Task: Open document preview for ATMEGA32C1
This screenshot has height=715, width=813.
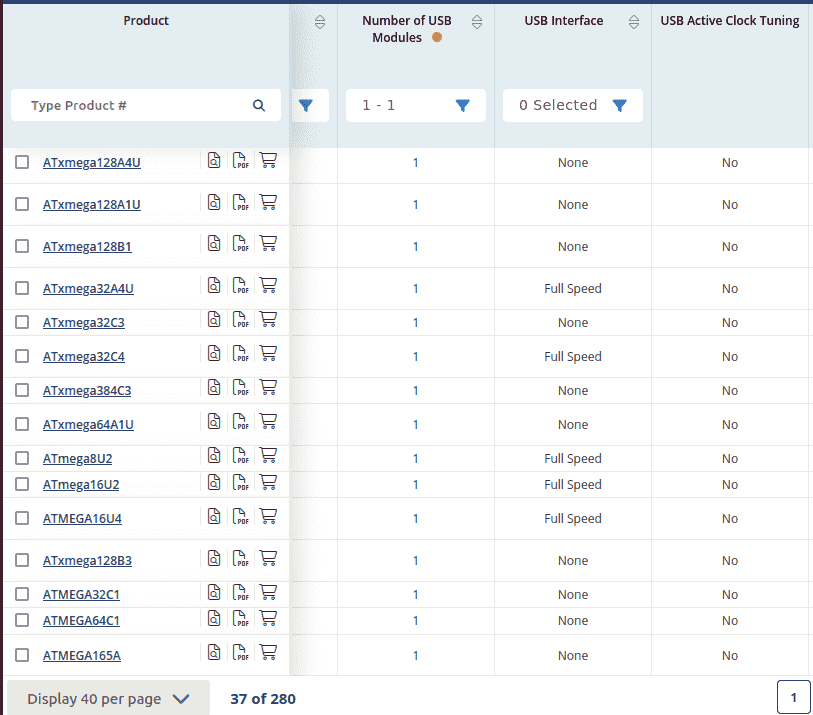Action: coord(214,592)
